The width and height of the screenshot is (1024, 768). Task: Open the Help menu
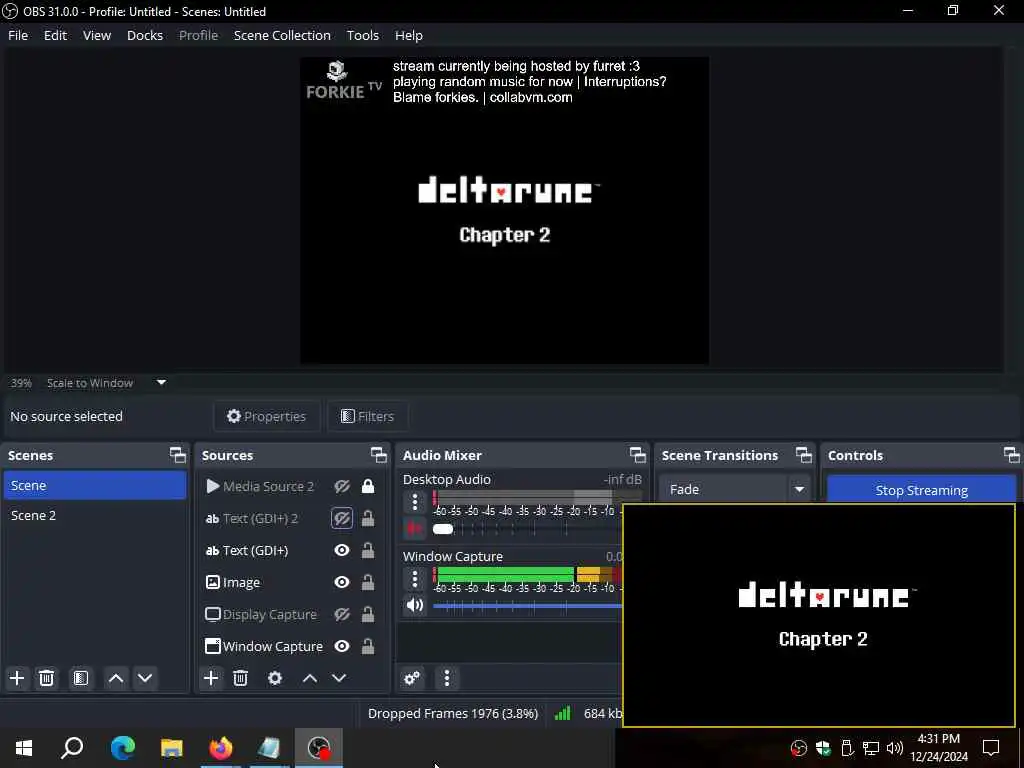point(409,35)
